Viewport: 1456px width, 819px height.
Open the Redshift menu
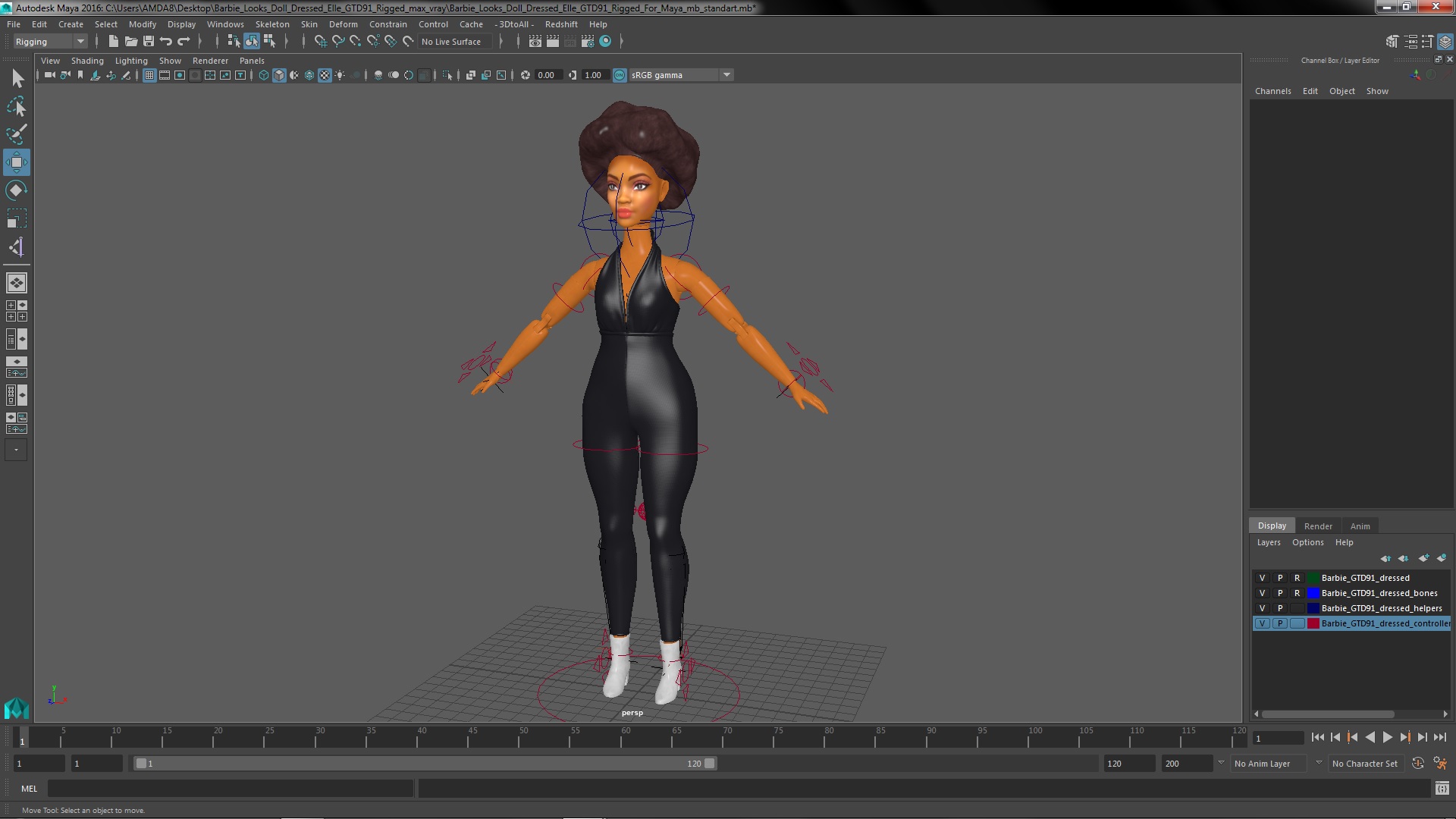tap(561, 24)
